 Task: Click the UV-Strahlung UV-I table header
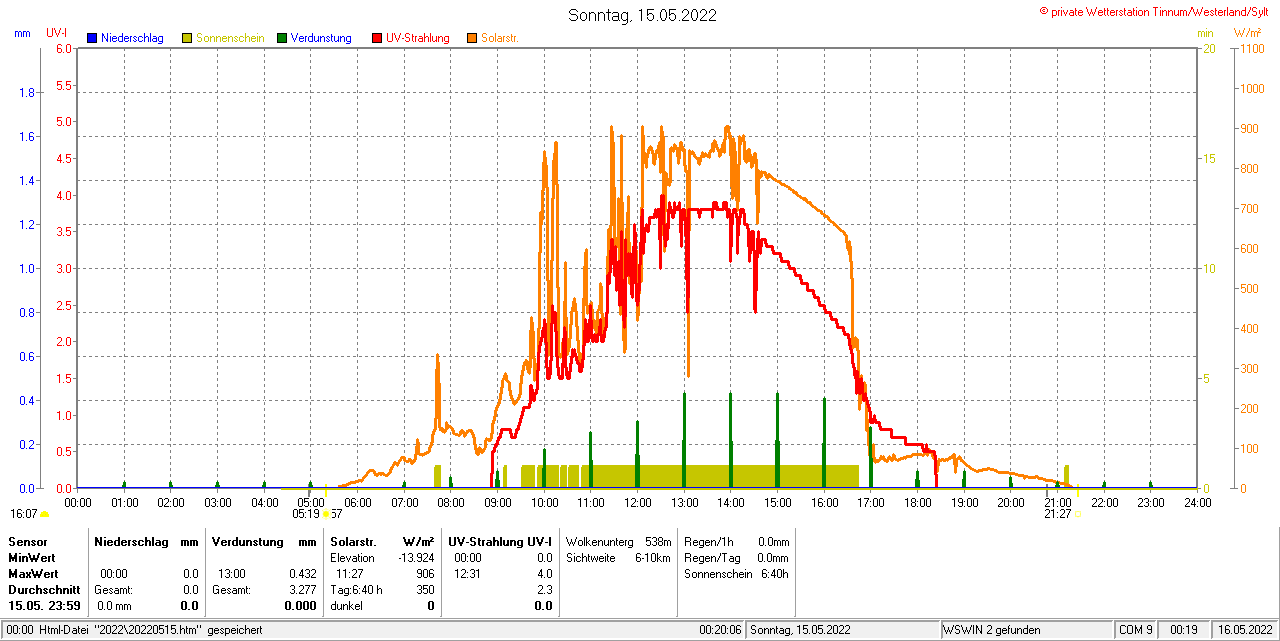(500, 541)
